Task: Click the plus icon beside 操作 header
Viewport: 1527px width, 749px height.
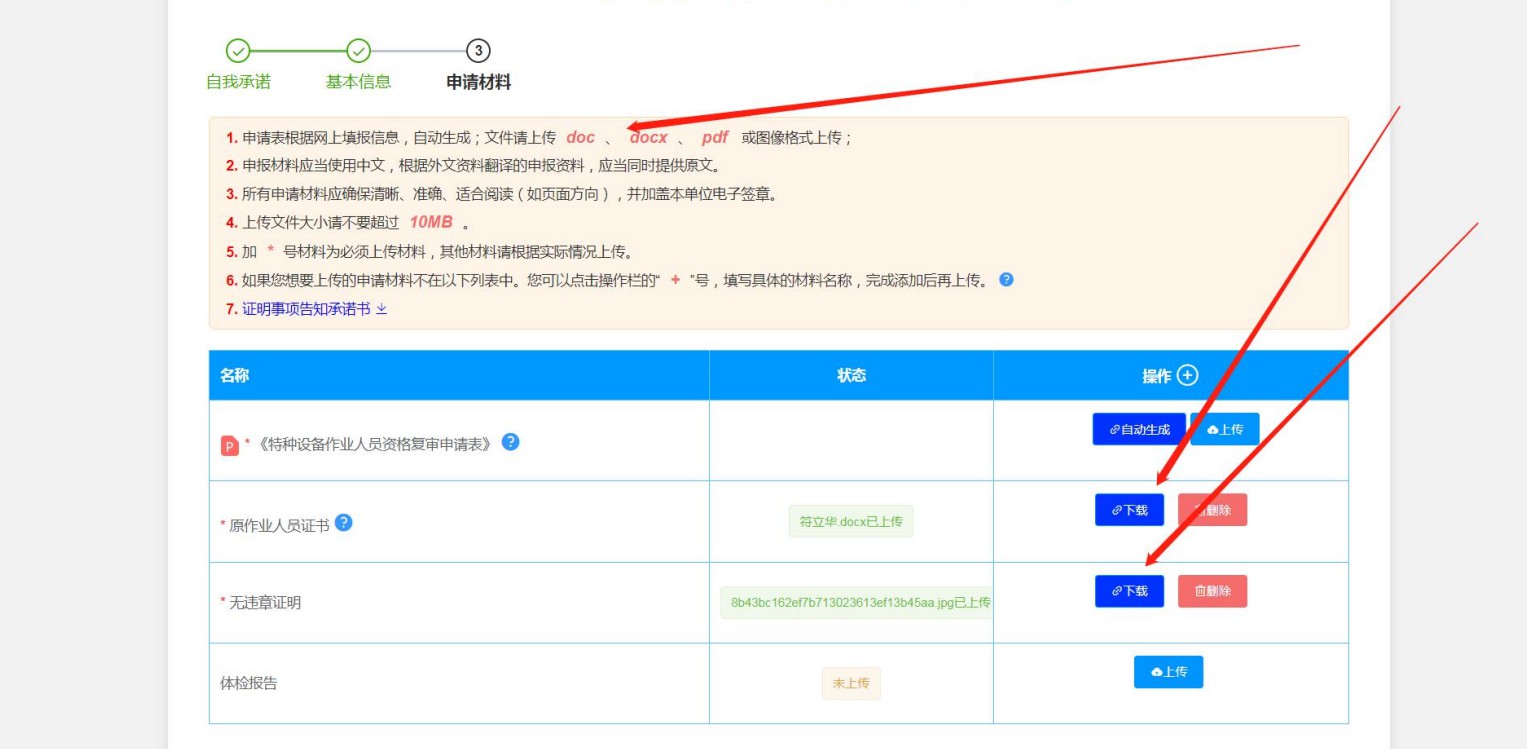Action: [1187, 375]
